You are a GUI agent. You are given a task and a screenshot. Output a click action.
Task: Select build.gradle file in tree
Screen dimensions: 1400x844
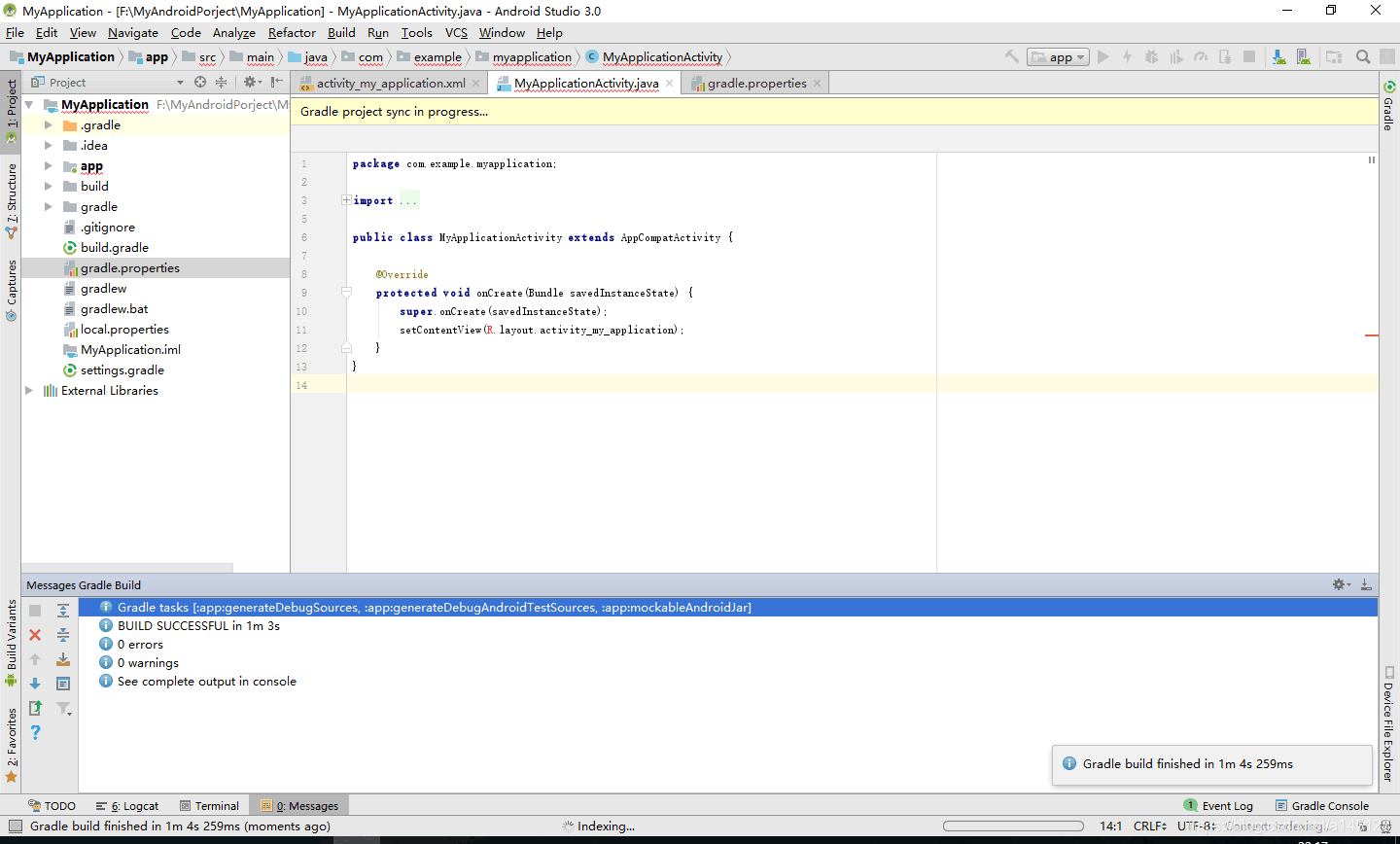pos(115,248)
